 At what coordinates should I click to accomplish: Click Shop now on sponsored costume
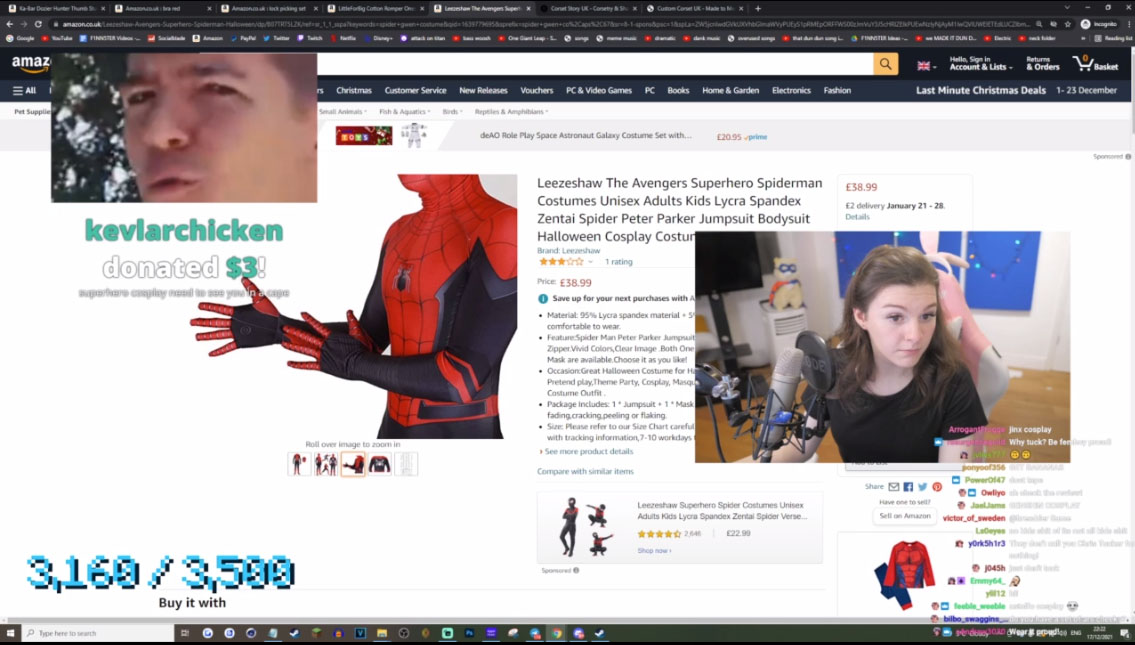click(654, 551)
